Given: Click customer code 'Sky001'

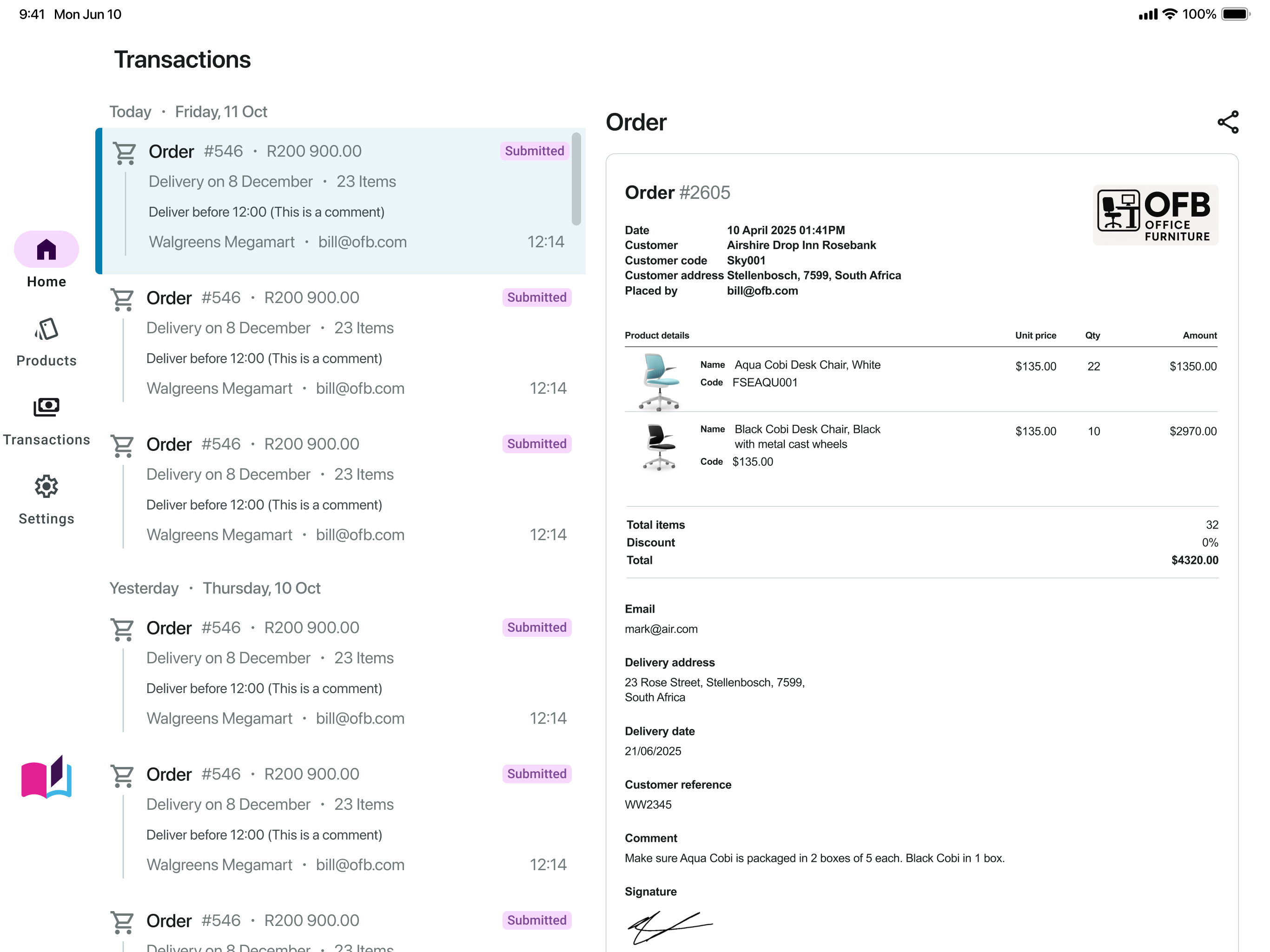Looking at the screenshot, I should [x=747, y=260].
